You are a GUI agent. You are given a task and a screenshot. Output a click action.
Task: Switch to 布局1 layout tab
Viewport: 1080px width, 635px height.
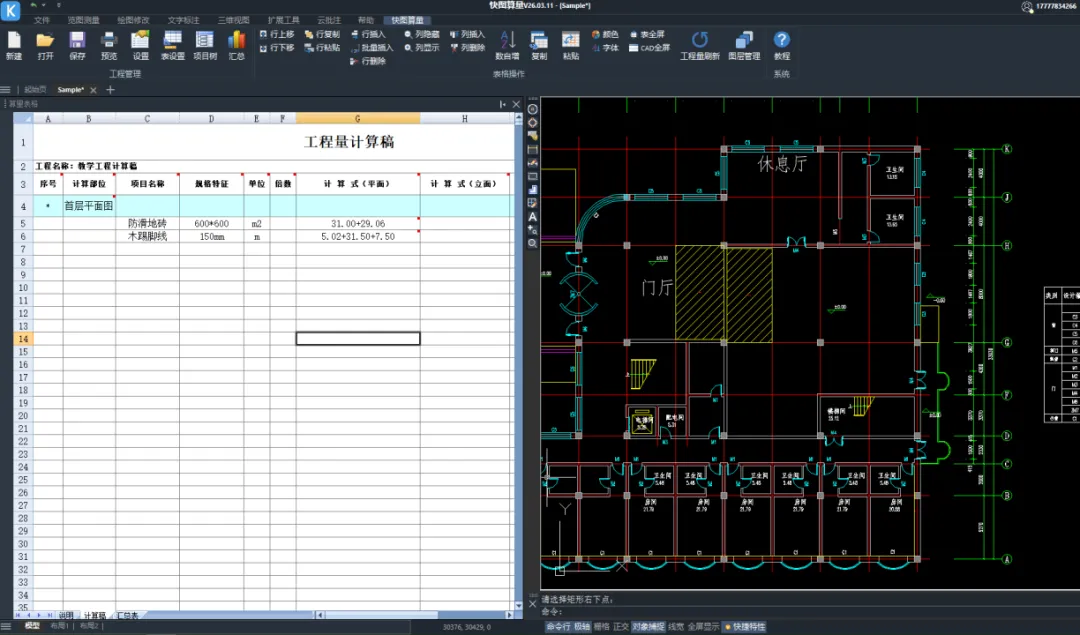(x=59, y=626)
